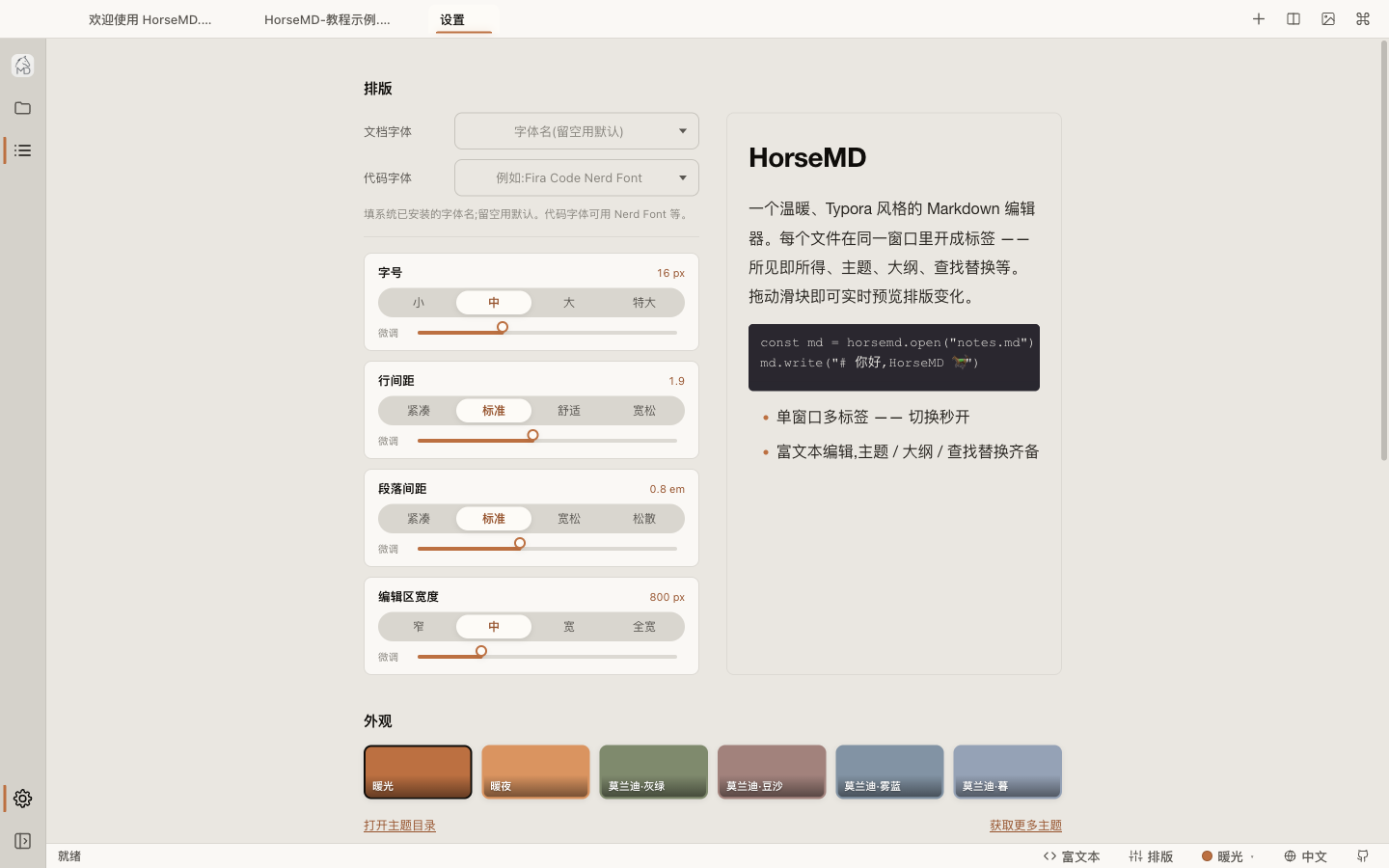
Task: Select the 莫兰迪·豆沙 theme swatch
Action: tap(772, 772)
